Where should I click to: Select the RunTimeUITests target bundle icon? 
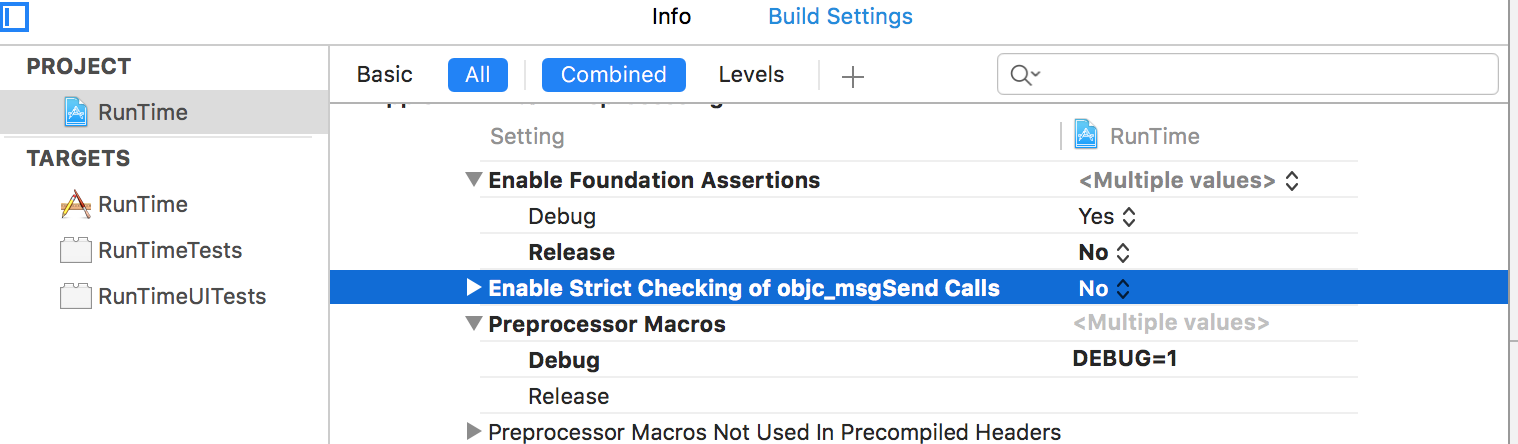(x=76, y=296)
